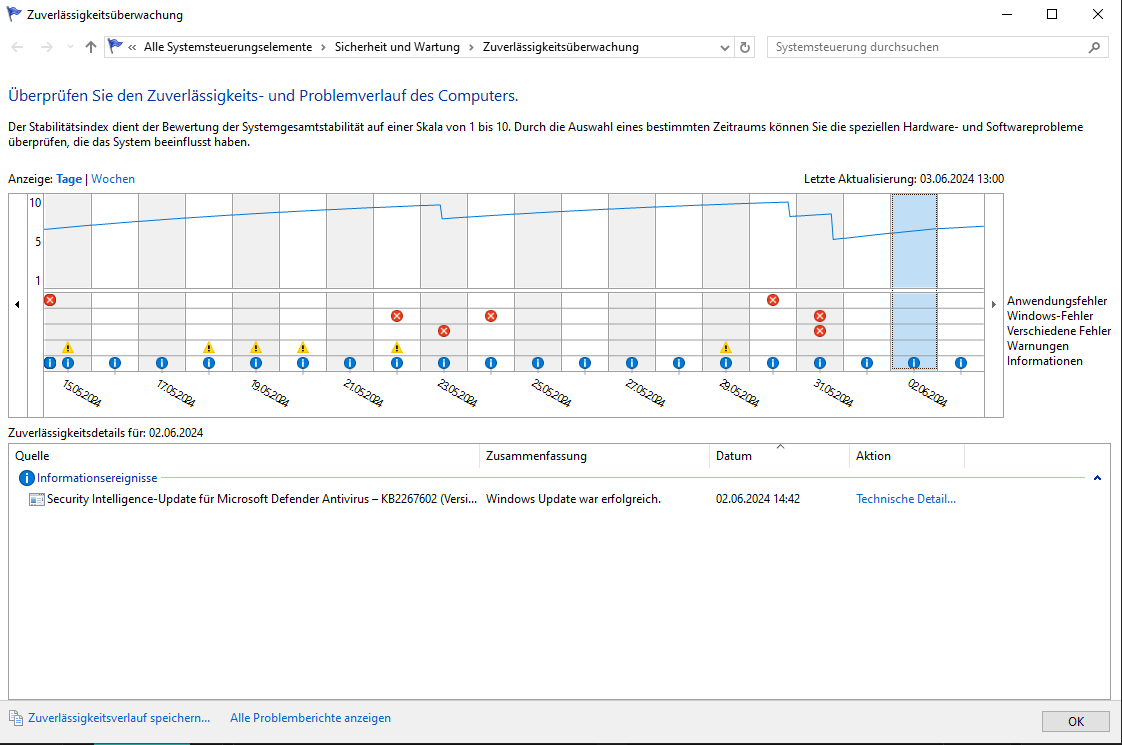Select the warning icon on 22.05.2024
1122x745 pixels.
tap(397, 347)
